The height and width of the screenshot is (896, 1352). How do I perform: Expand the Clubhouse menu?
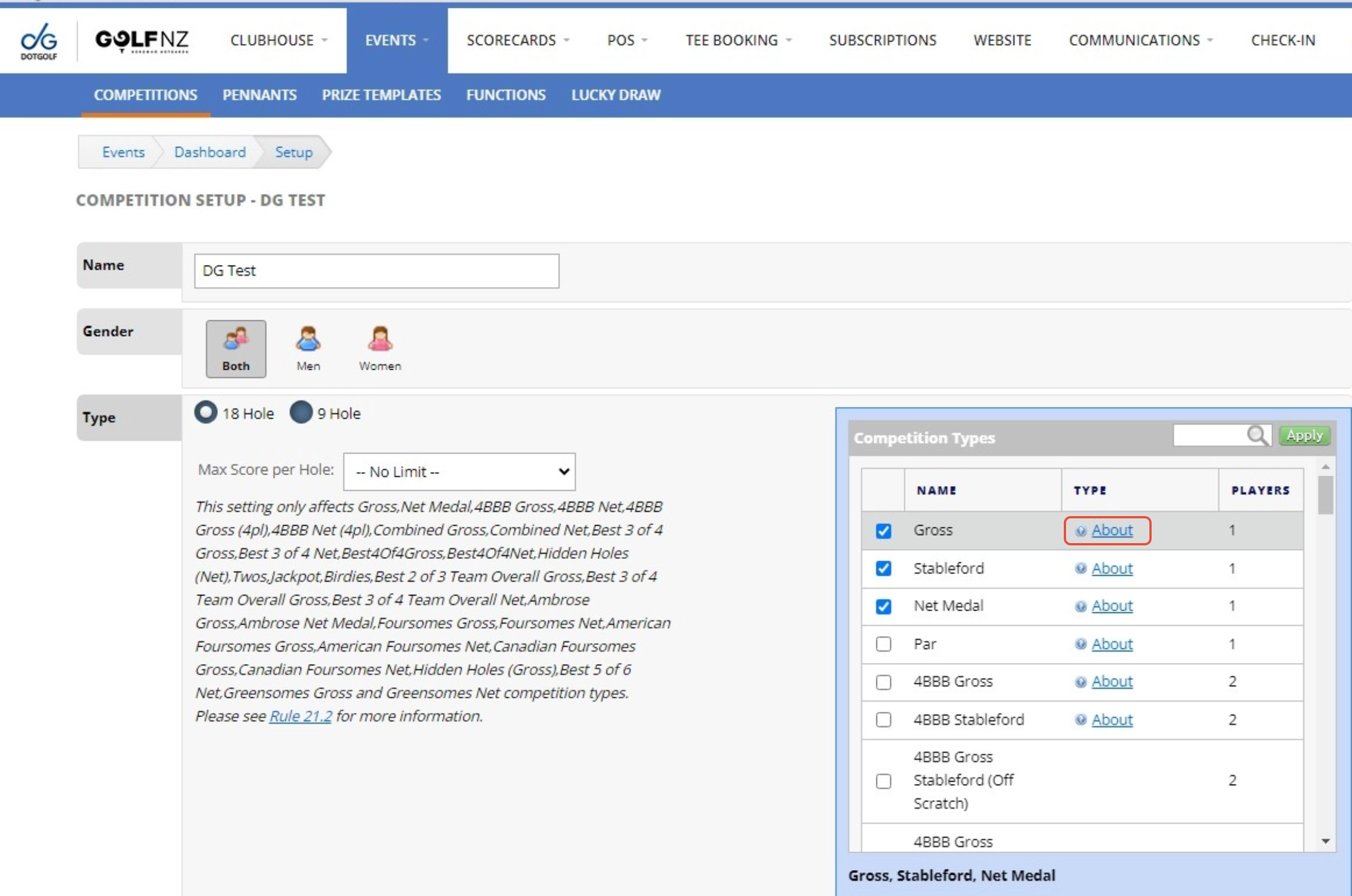[278, 40]
